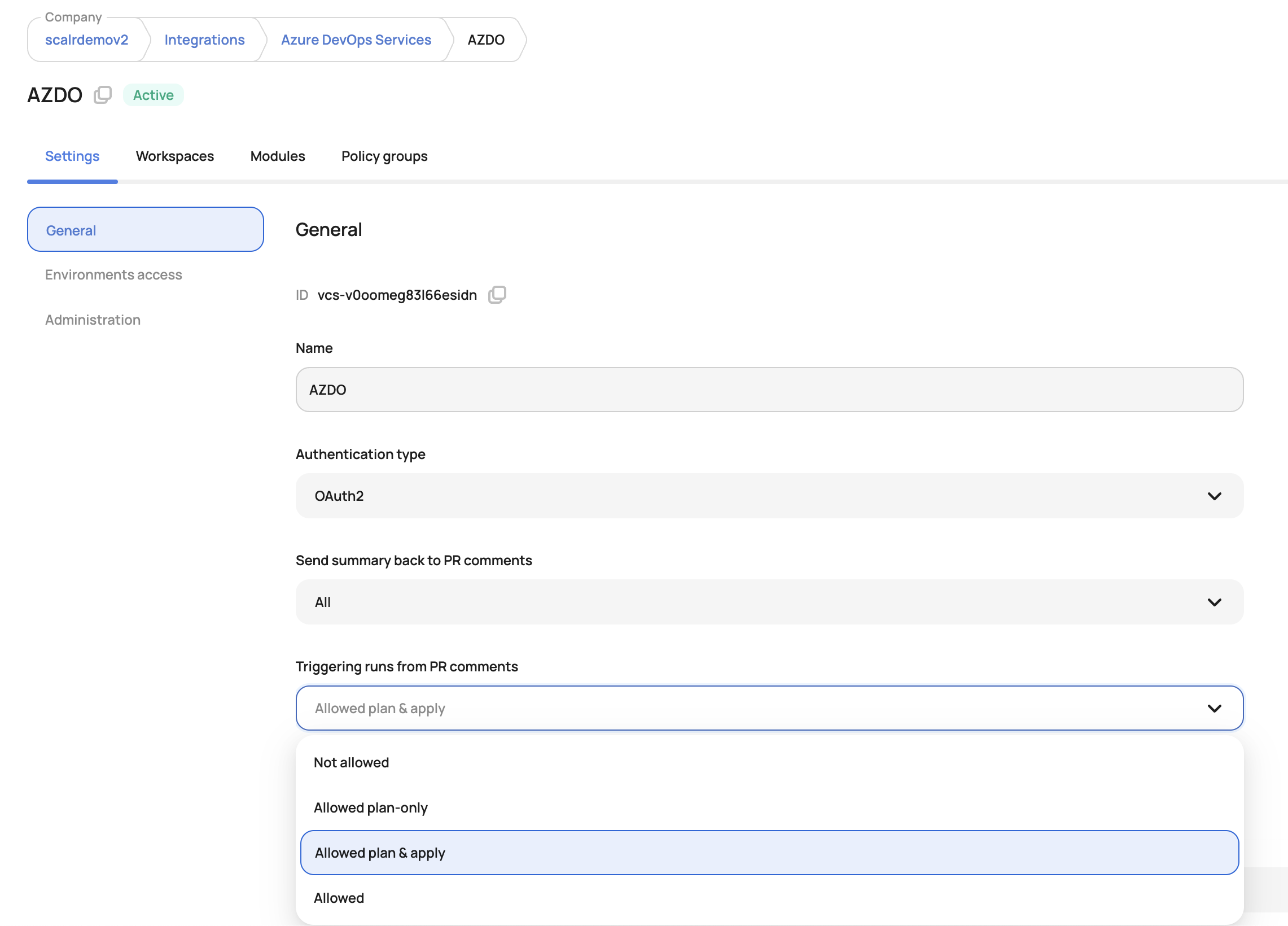Click the Send summary dropdown chevron arrow
The width and height of the screenshot is (1288, 926).
tap(1213, 602)
